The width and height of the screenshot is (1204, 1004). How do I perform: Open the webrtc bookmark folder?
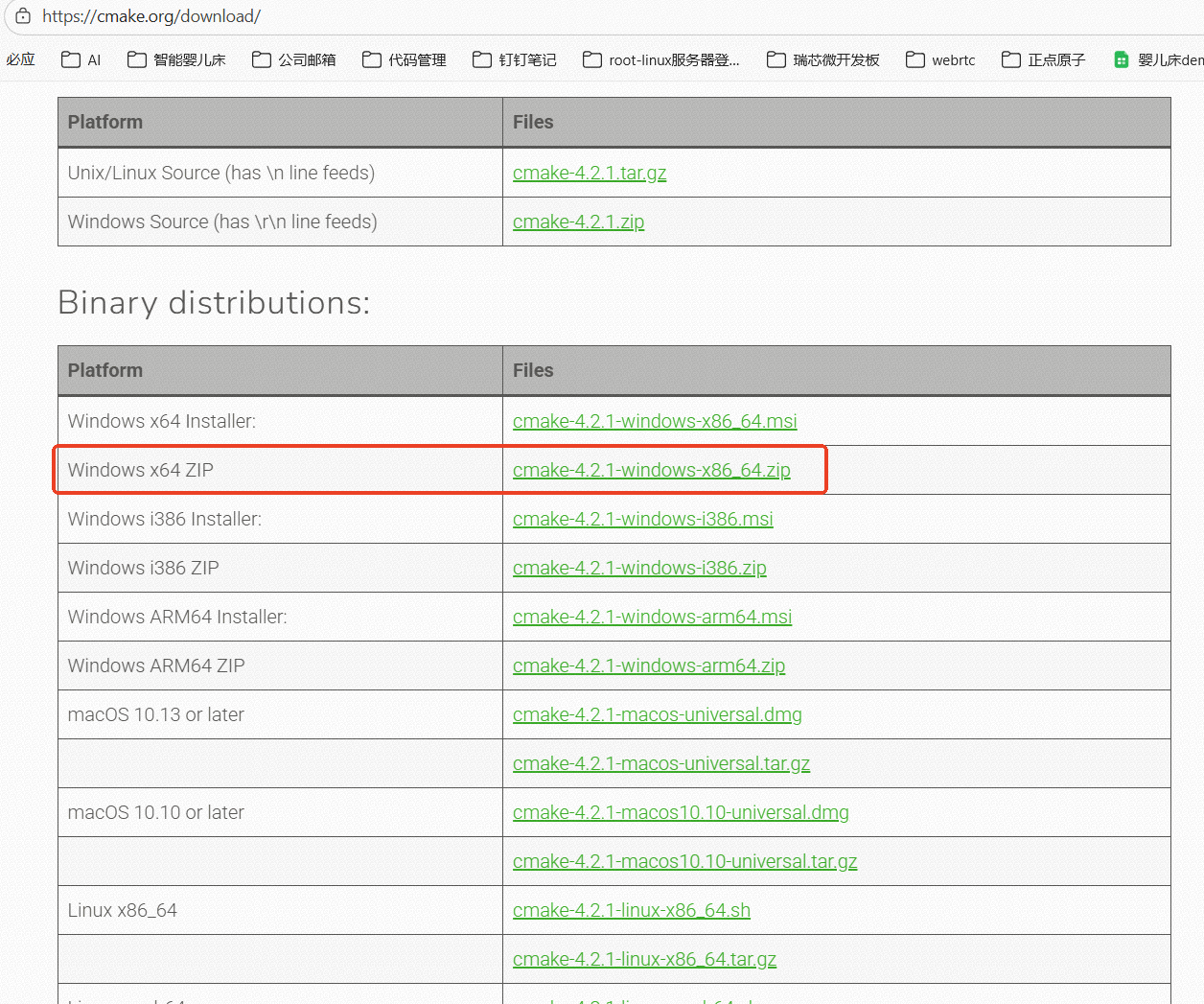click(x=940, y=59)
